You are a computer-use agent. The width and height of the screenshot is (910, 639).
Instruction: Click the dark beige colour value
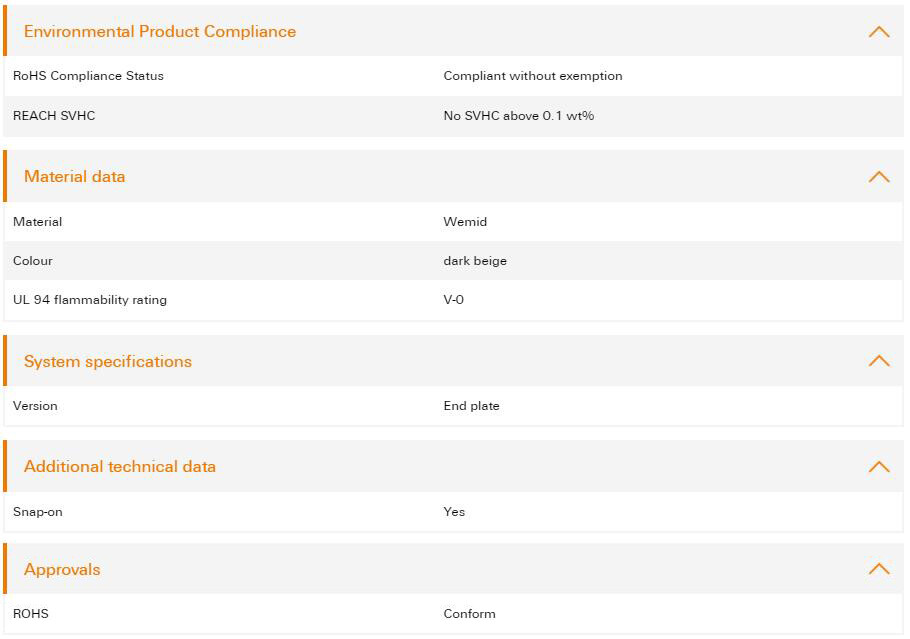pos(475,261)
